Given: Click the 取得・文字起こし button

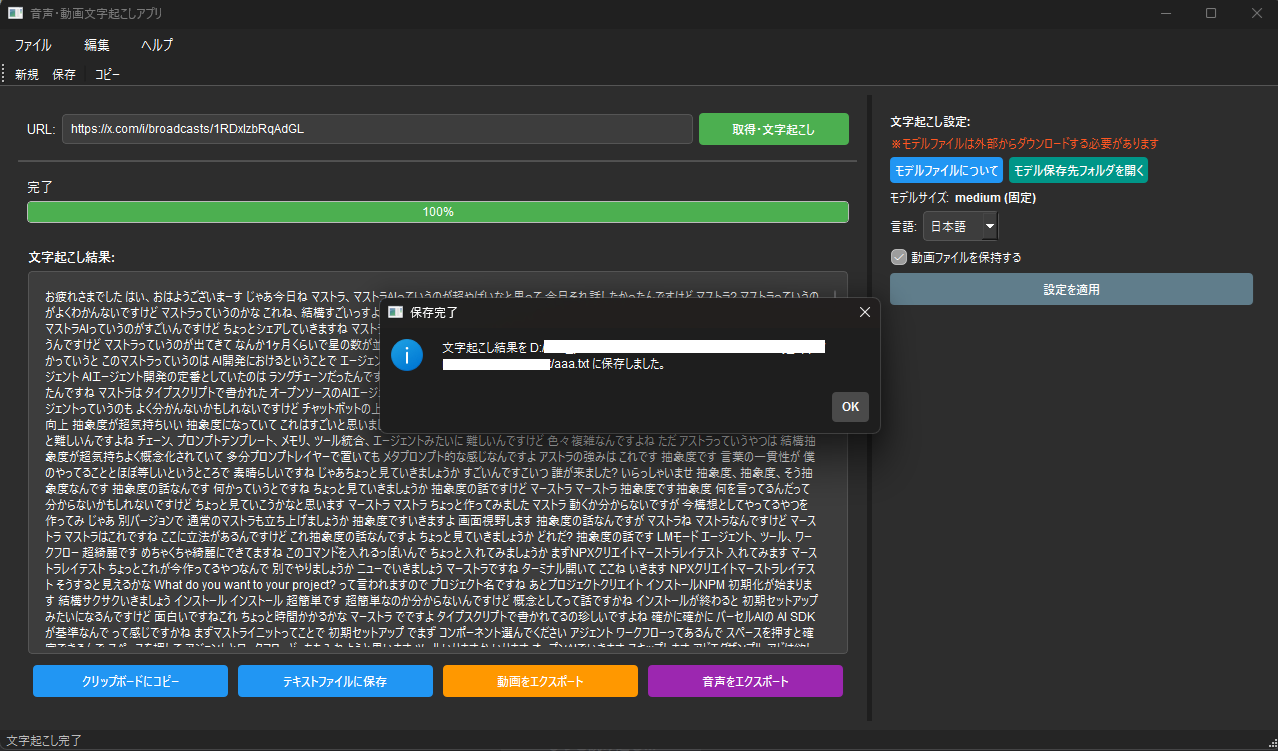Looking at the screenshot, I should coord(774,129).
